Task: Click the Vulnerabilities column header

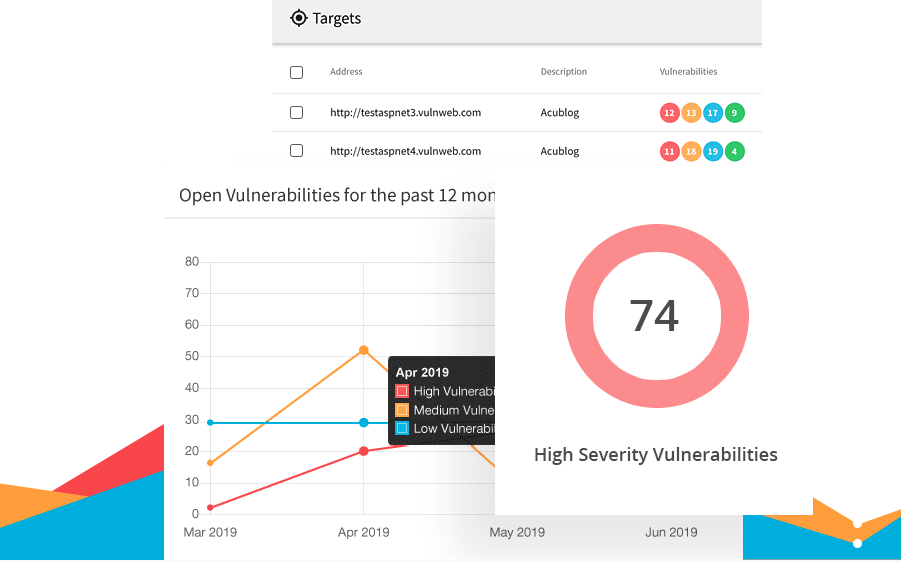Action: coord(688,72)
